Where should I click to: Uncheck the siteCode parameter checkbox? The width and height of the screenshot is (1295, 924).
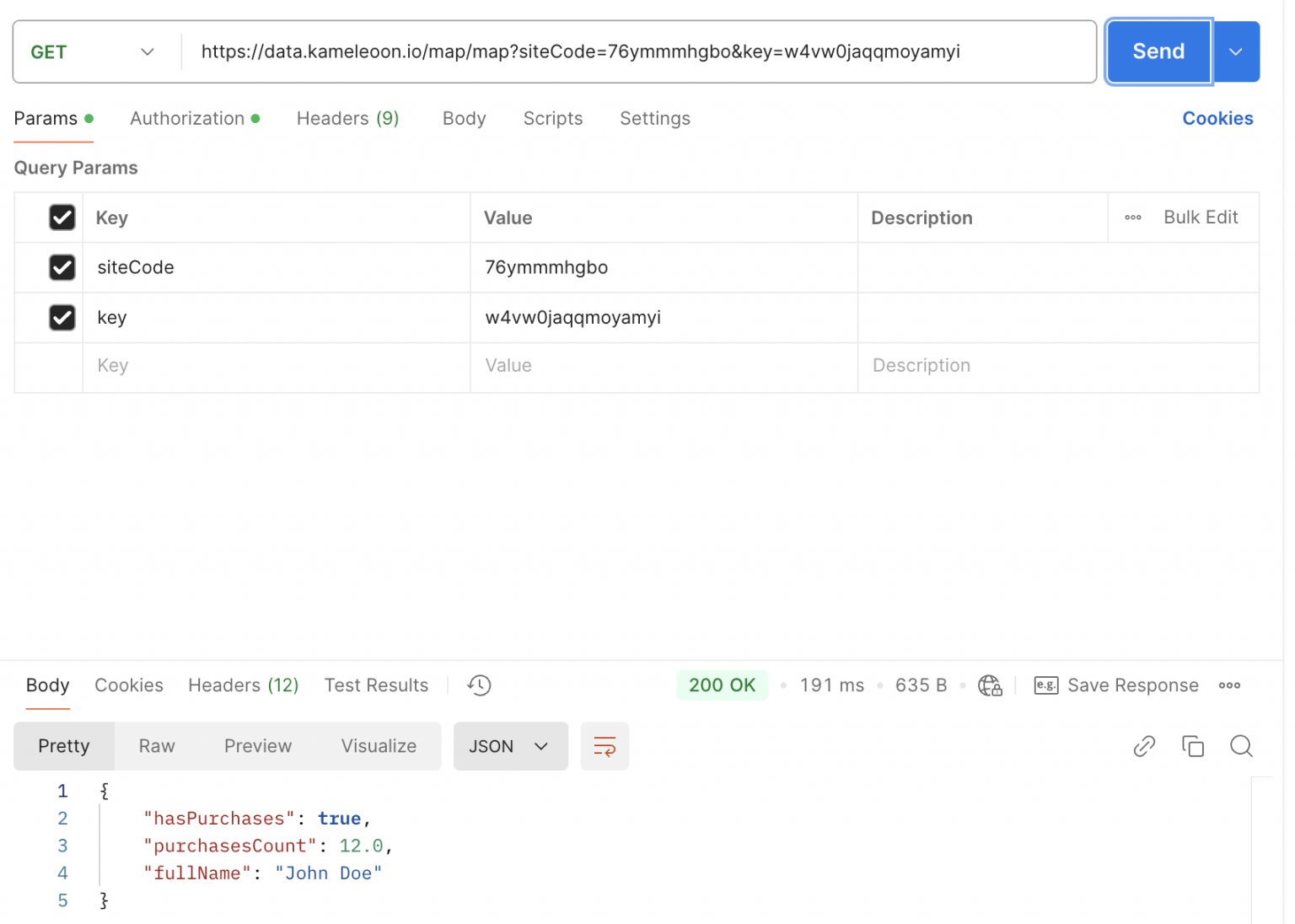pyautogui.click(x=62, y=267)
